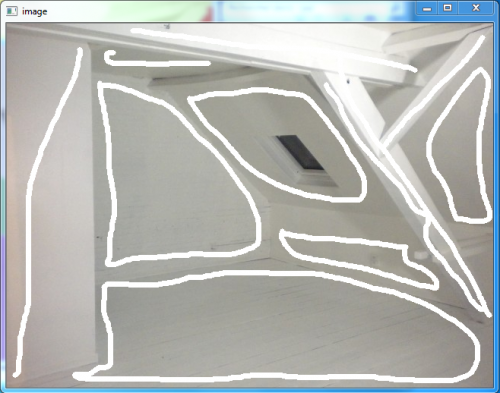Screen dimensions: 500x393
Task: Click the curled hook of the short top-left stroke
Action: [109, 56]
